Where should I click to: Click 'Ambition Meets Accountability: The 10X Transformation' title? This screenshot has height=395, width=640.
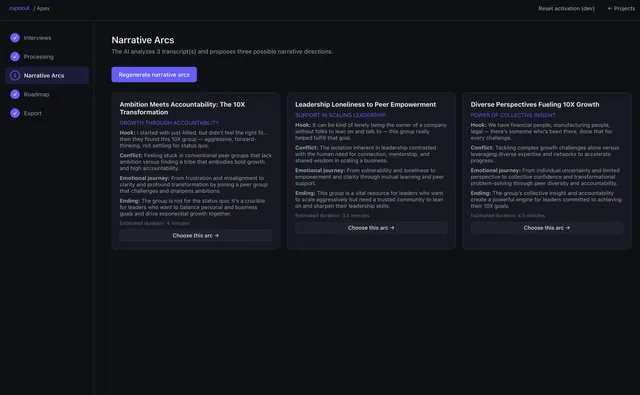click(182, 108)
